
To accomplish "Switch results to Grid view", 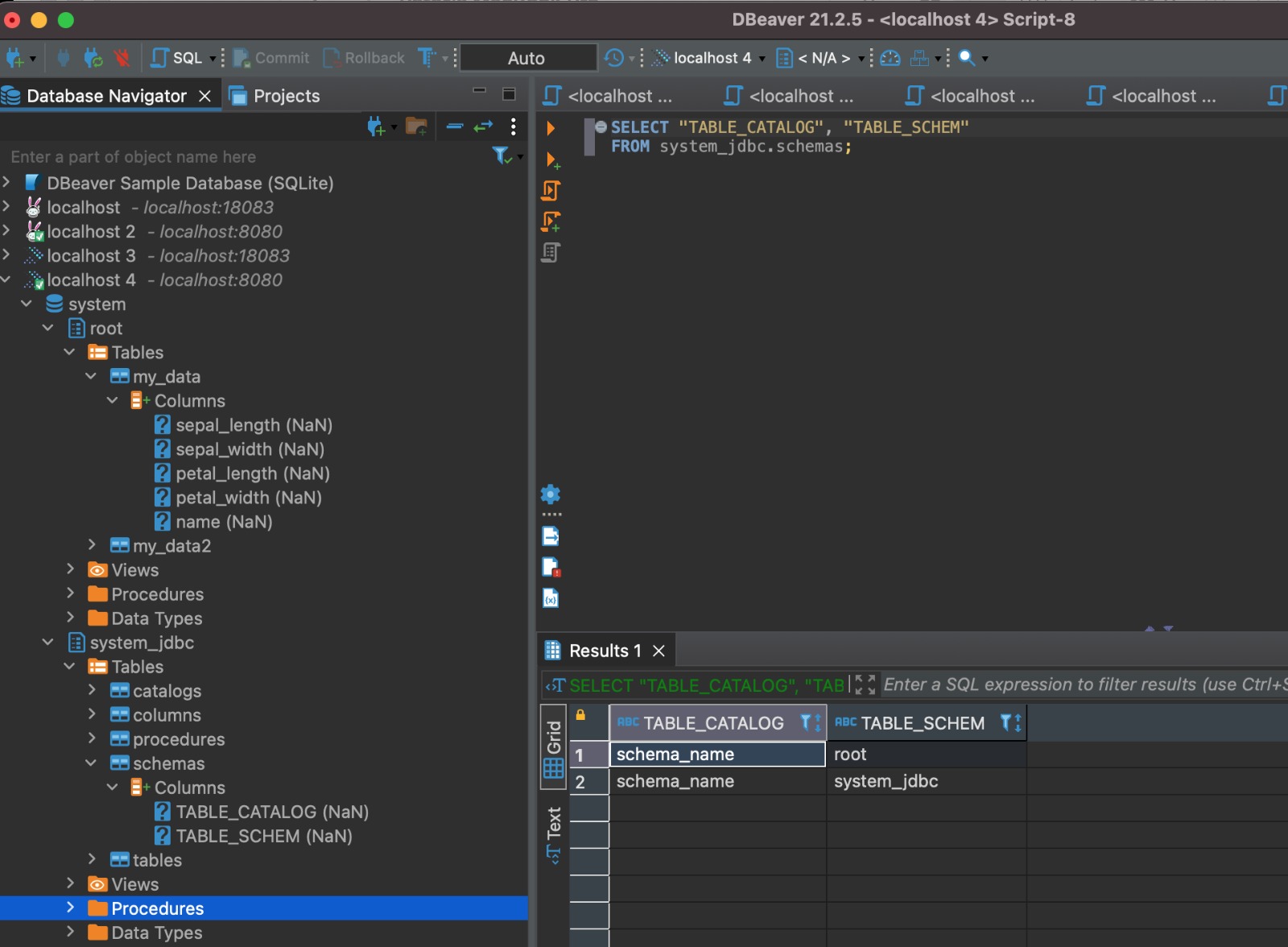I will 554,748.
